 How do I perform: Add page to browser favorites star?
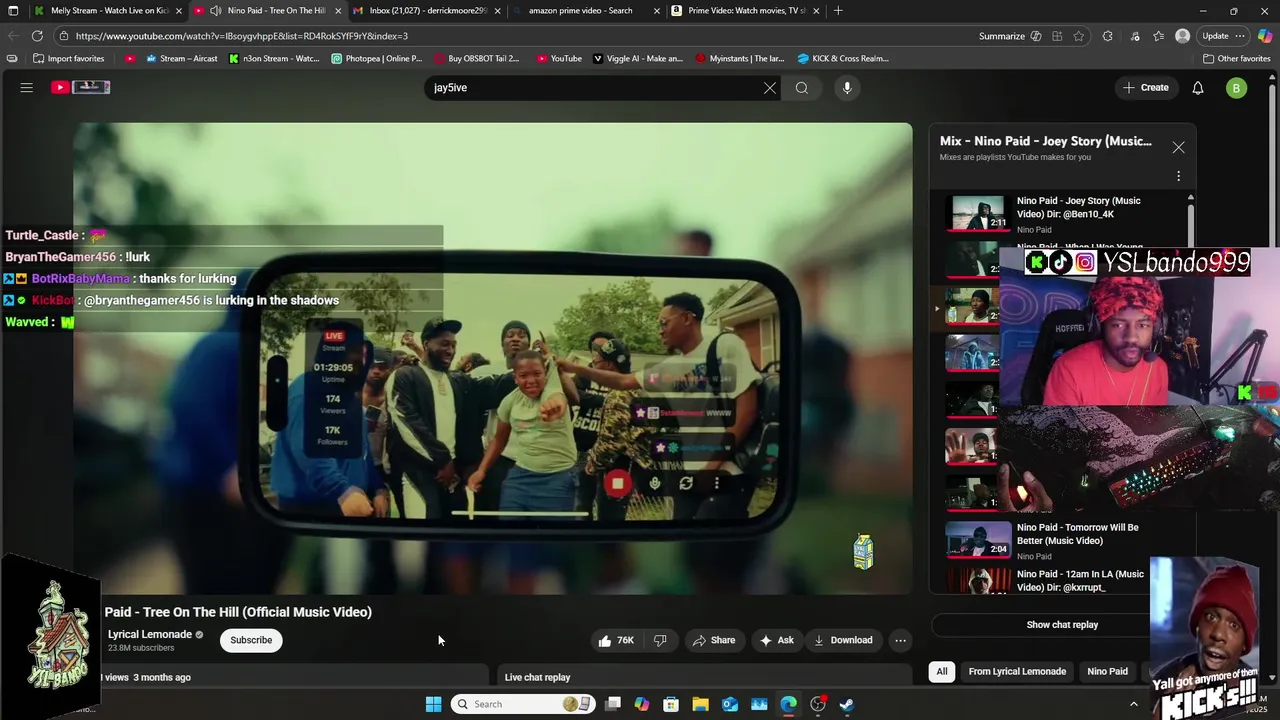pyautogui.click(x=1079, y=36)
